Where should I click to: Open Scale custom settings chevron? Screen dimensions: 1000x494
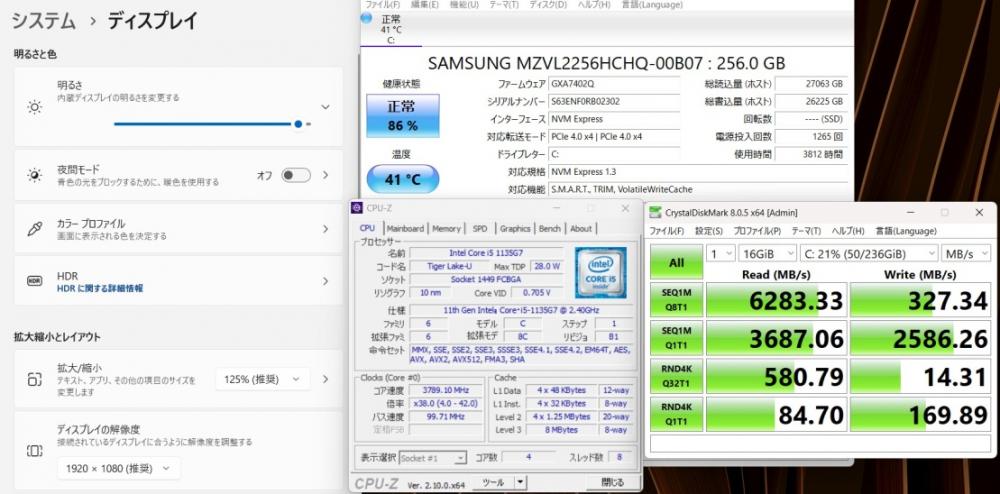(x=325, y=379)
